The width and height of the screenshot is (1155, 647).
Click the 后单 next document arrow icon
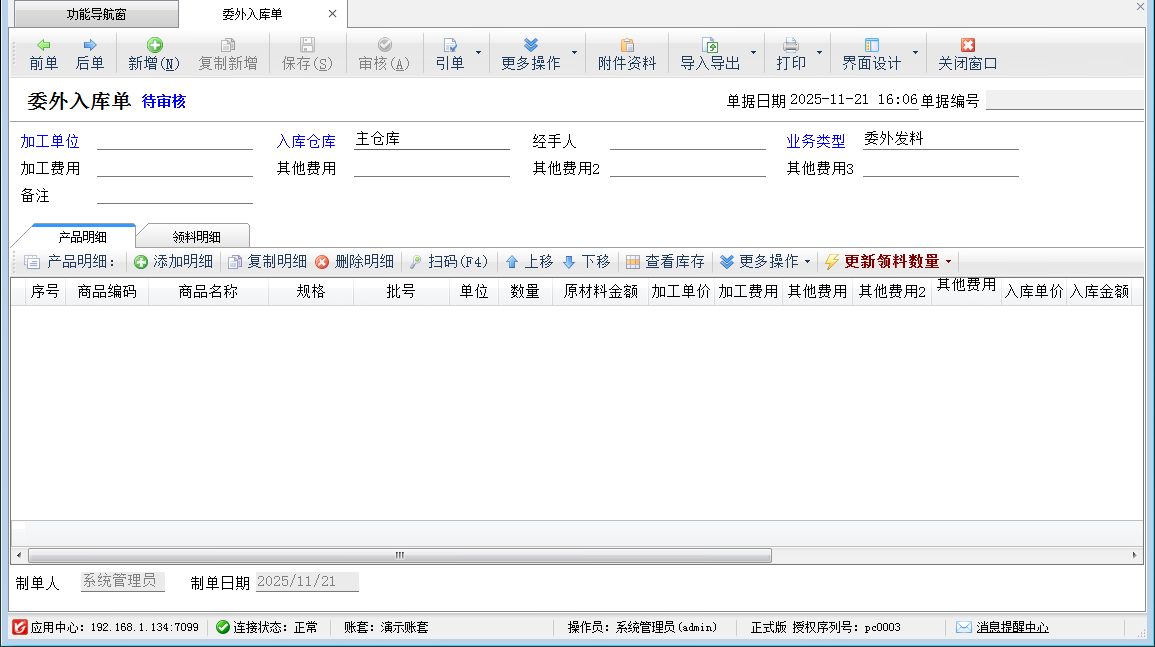[x=90, y=45]
